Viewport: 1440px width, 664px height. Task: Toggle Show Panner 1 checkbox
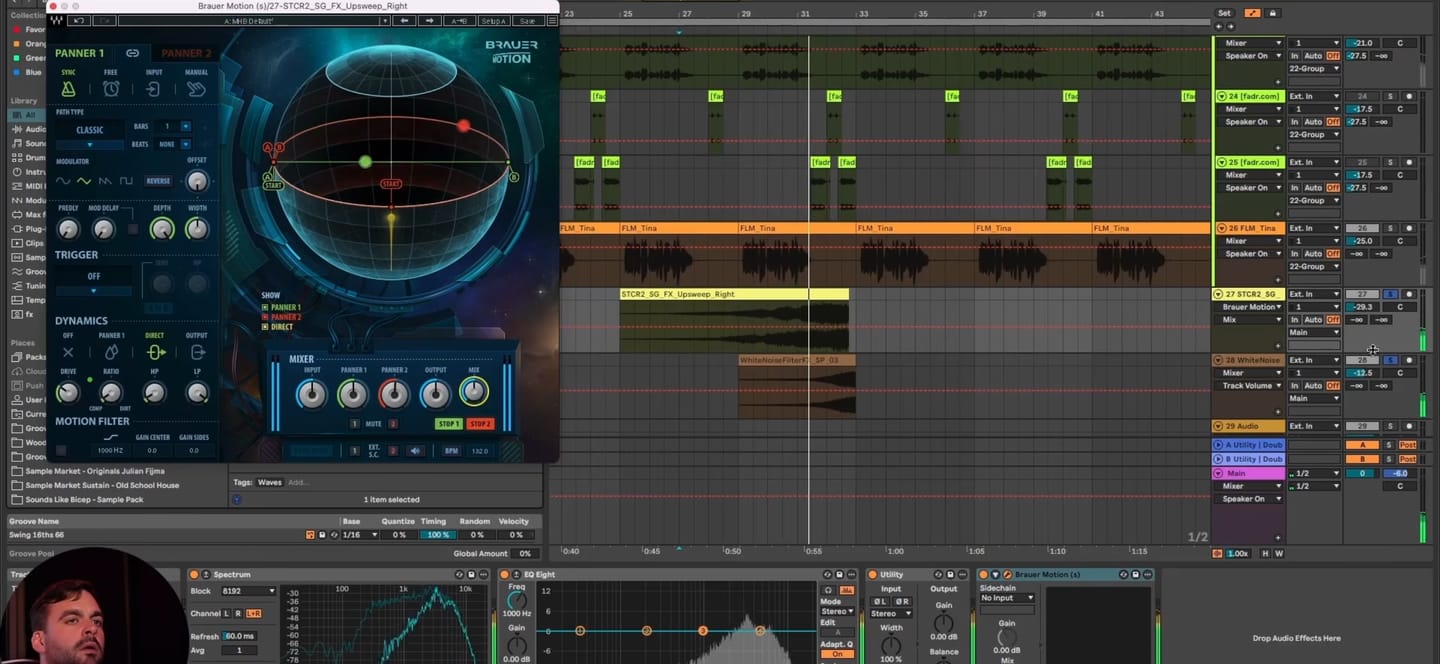265,307
